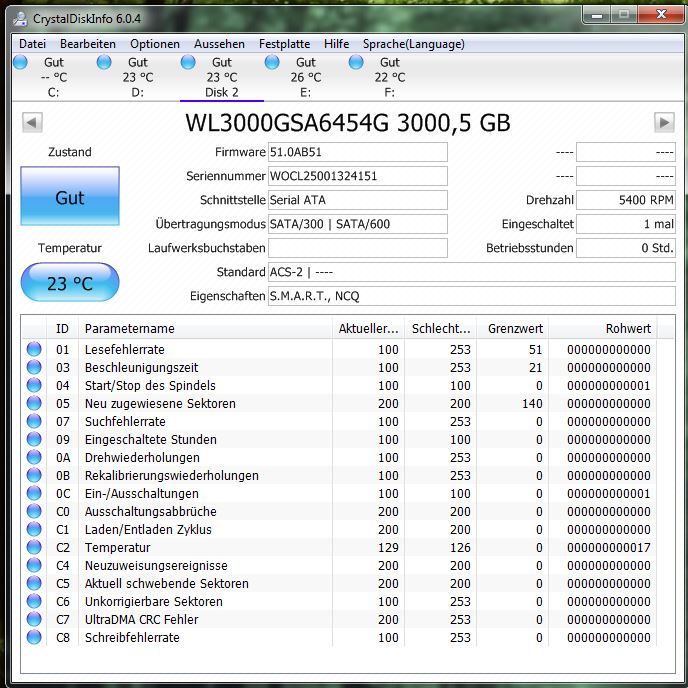
Task: Open the Sprache(Language) menu
Action: click(413, 44)
